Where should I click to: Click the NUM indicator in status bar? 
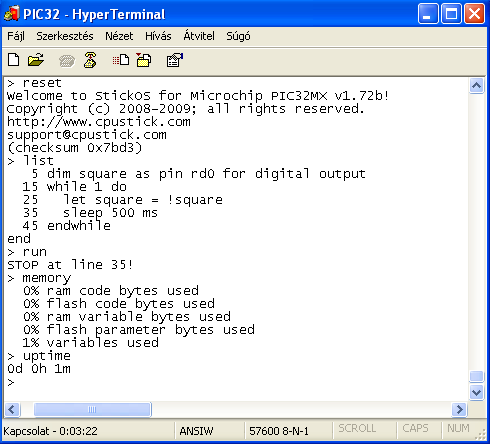click(458, 428)
